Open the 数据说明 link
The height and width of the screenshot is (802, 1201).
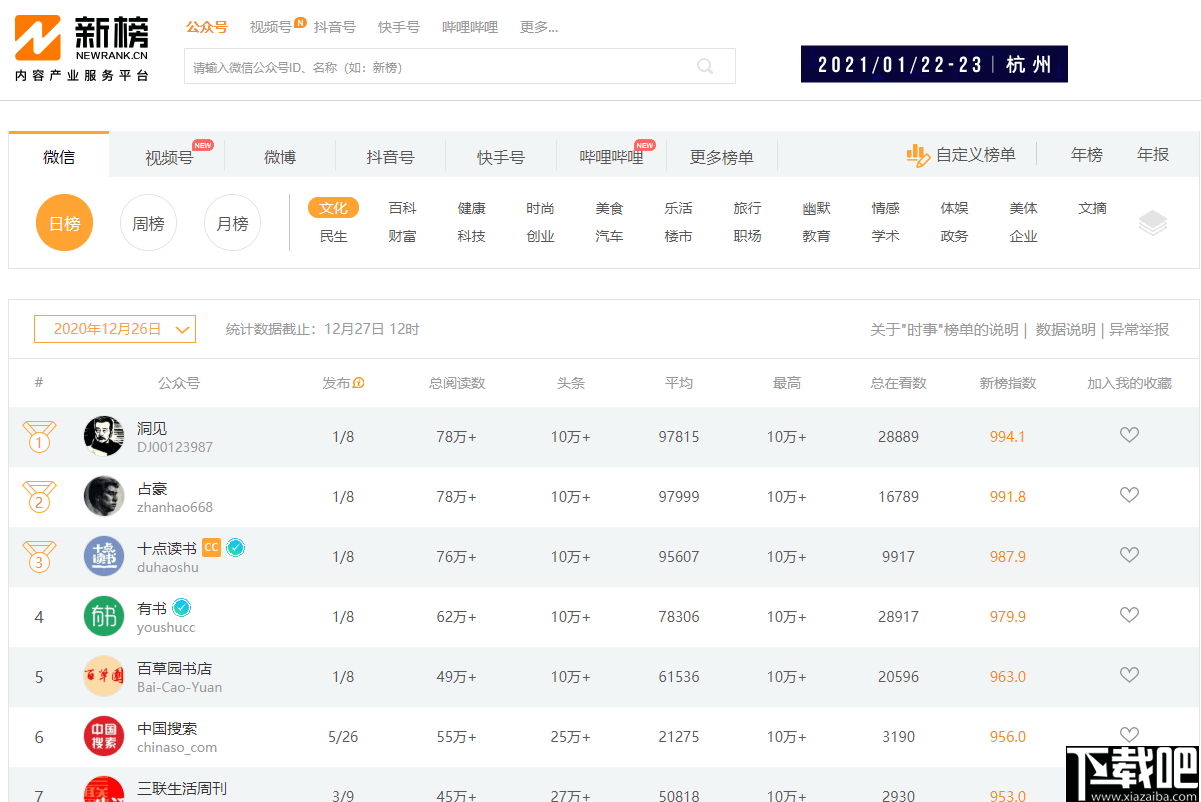1065,330
